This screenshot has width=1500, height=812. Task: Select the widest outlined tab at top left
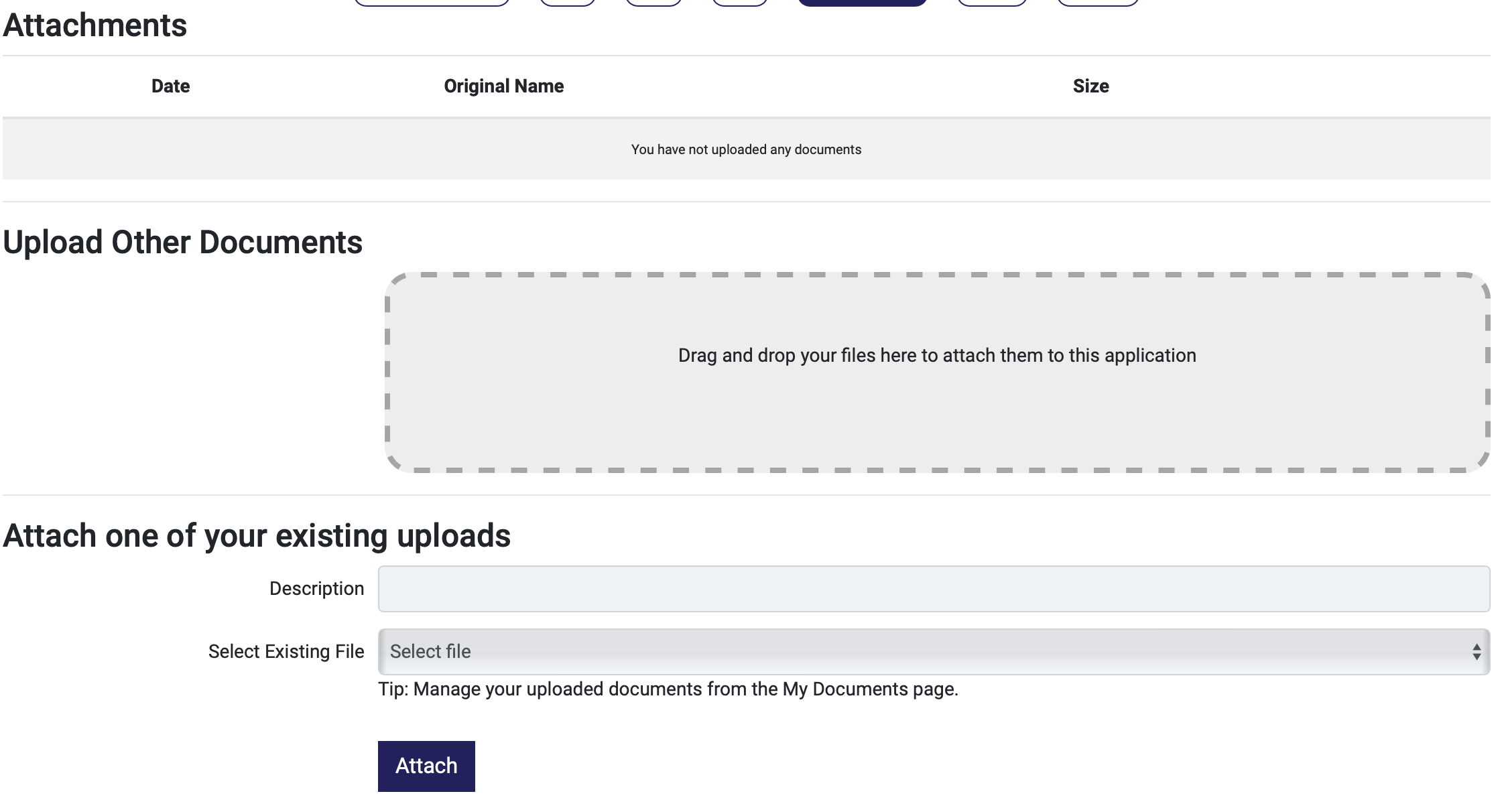[432, 2]
